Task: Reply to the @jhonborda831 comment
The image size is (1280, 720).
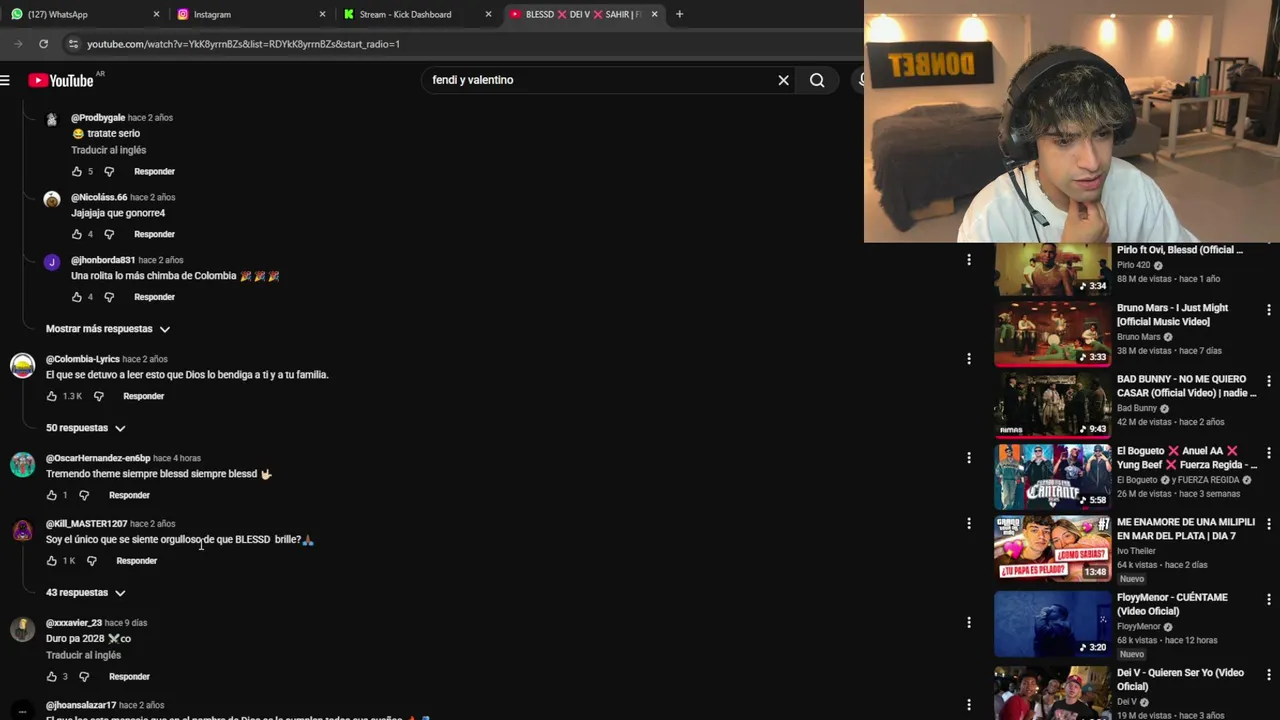Action: click(154, 297)
